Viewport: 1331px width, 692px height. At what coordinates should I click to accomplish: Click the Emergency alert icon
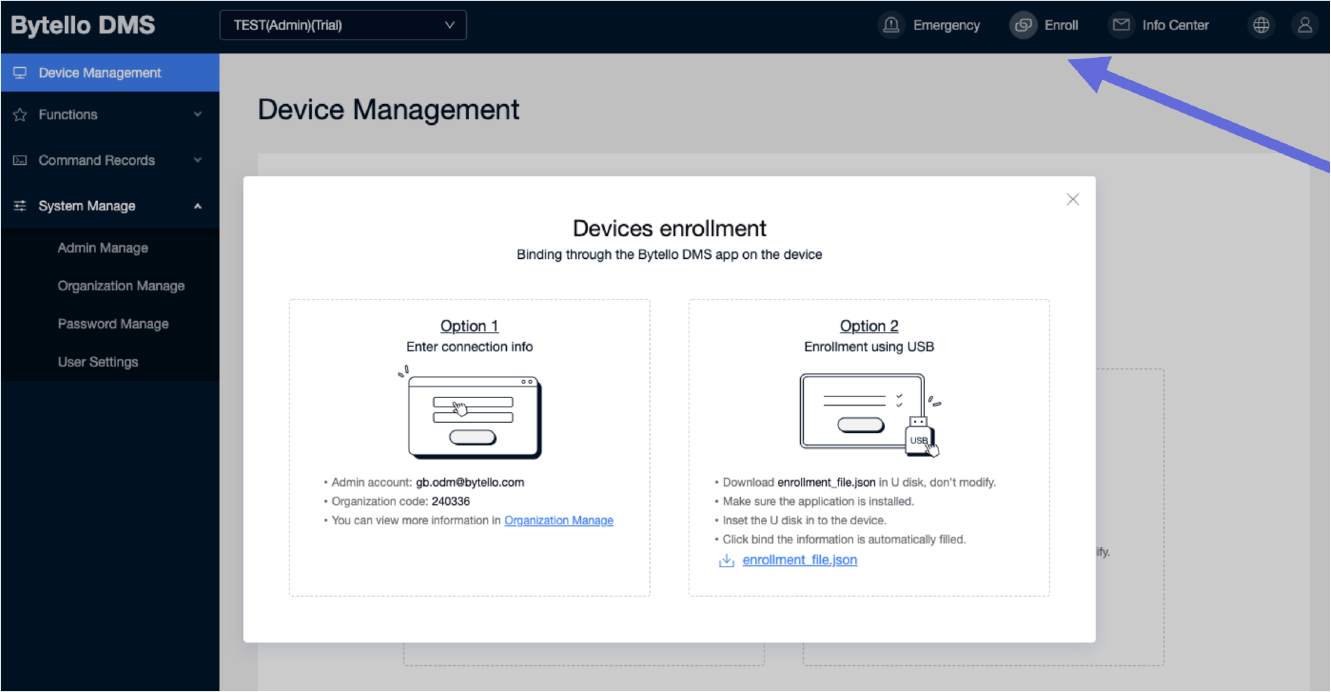891,25
